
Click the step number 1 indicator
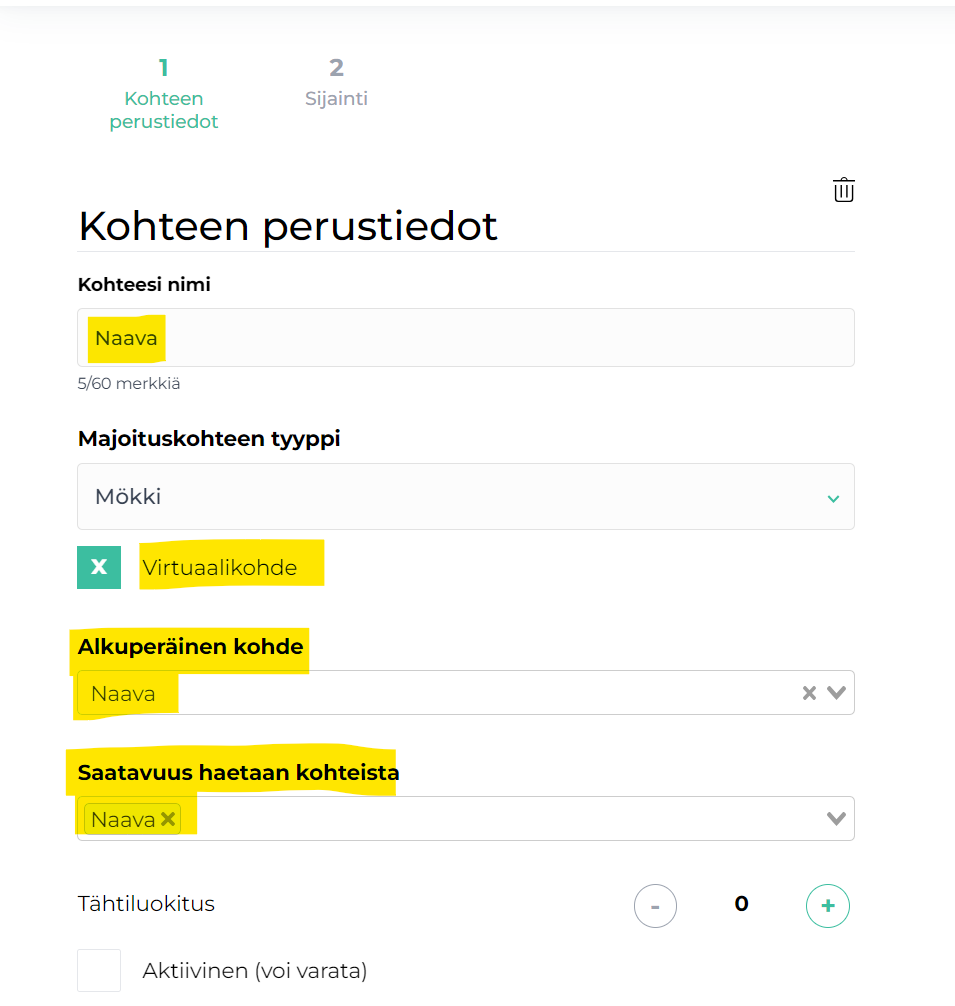[x=164, y=67]
